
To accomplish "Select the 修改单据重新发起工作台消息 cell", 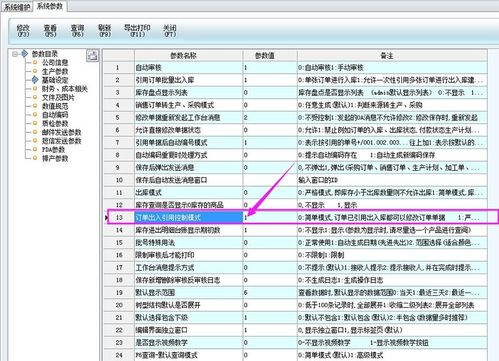I will 189,117.
